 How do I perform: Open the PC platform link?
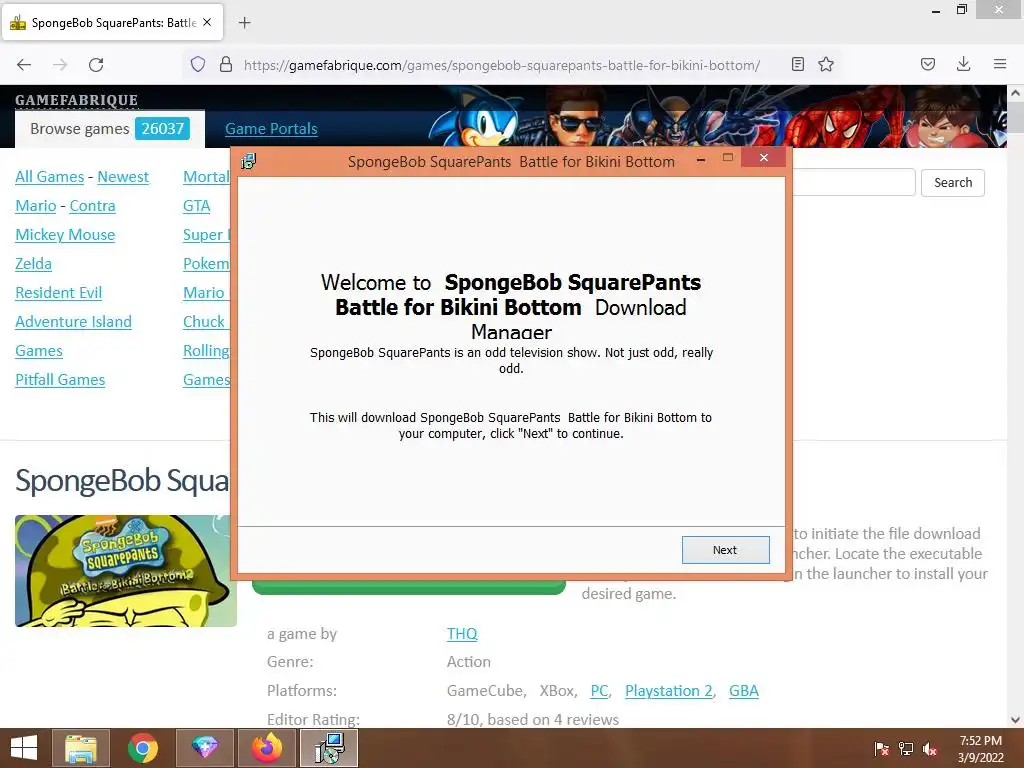pos(599,691)
